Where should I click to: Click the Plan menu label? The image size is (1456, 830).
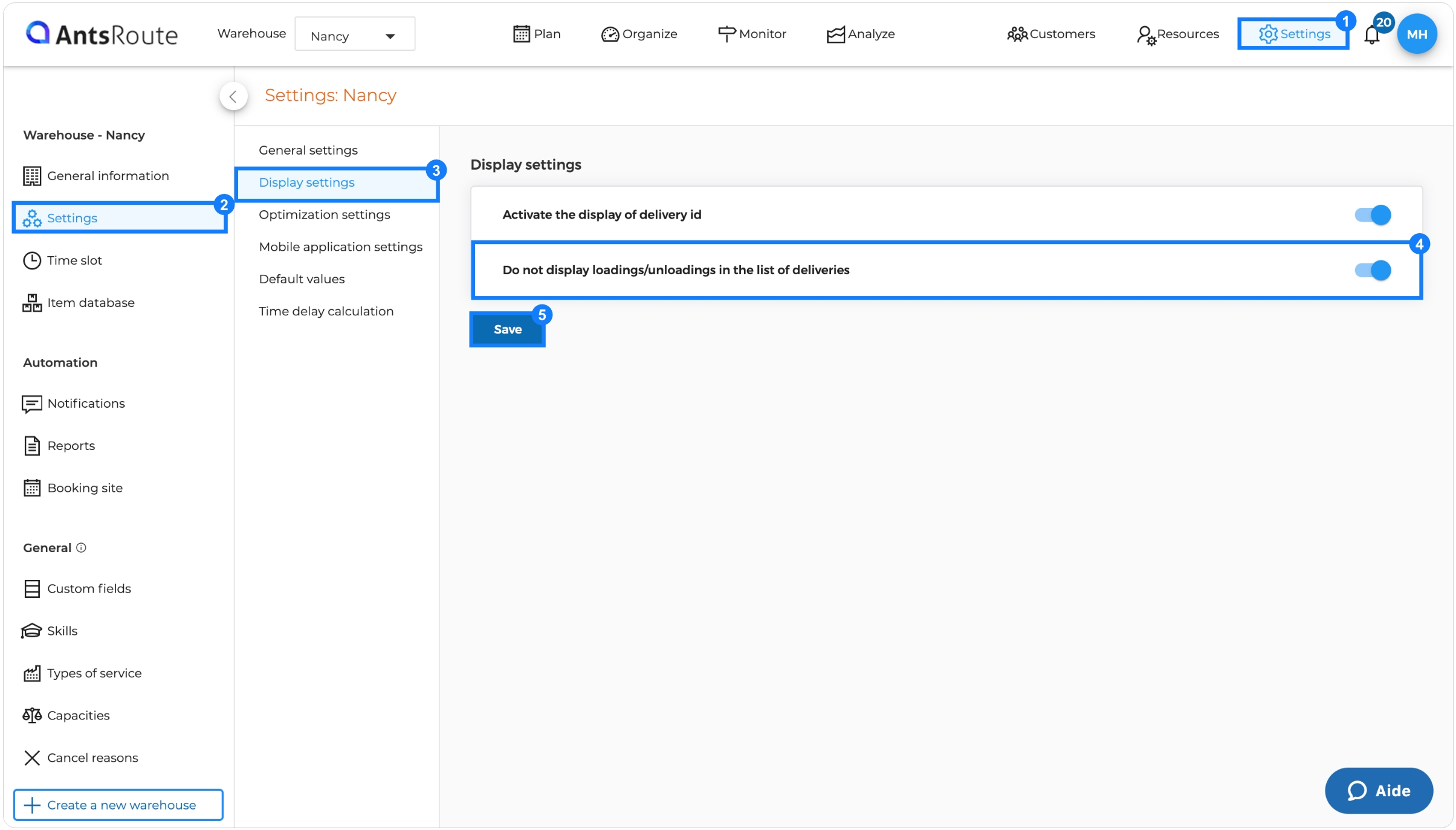pyautogui.click(x=547, y=34)
